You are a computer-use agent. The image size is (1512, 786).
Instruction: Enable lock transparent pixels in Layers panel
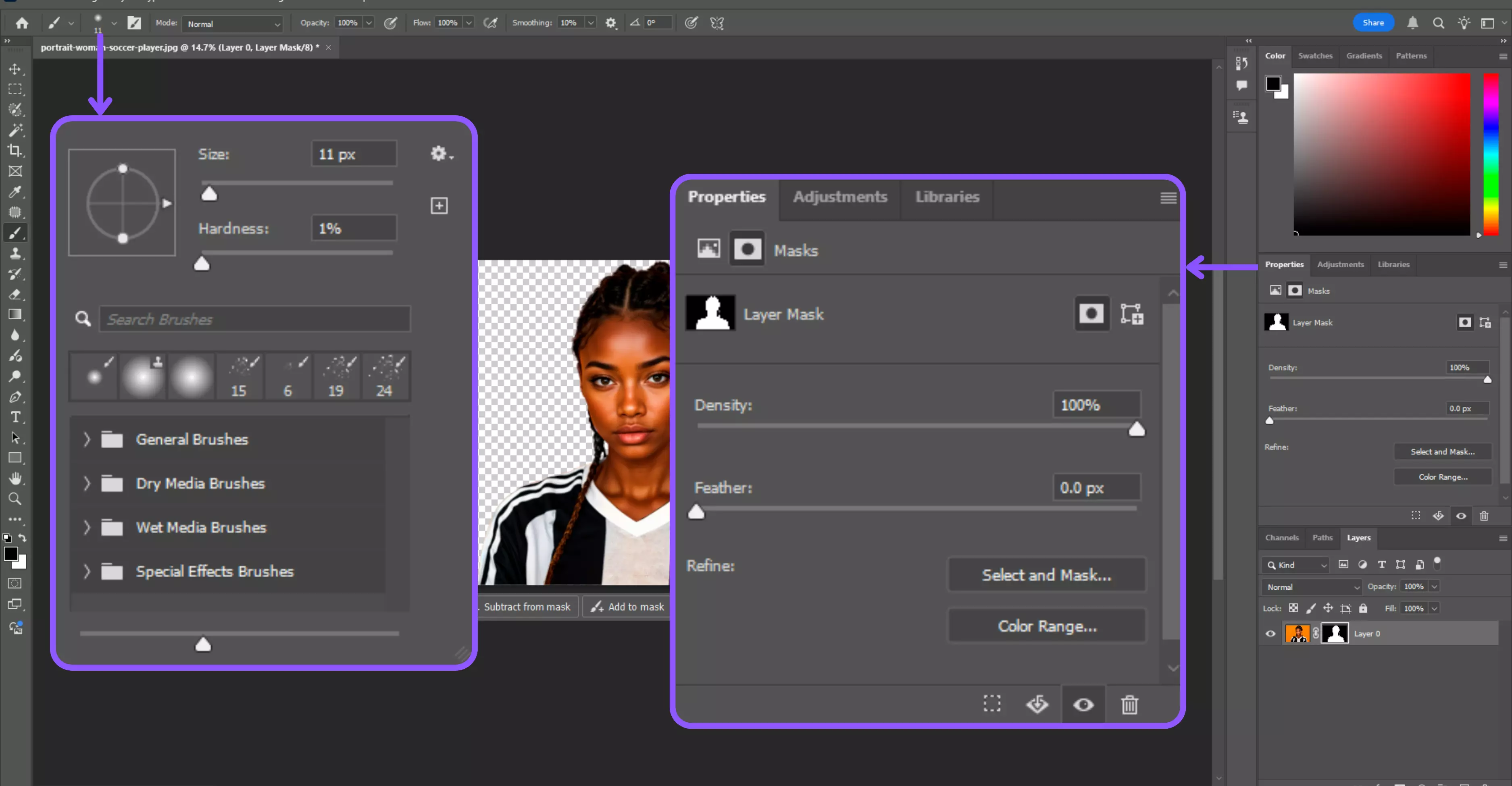coord(1293,608)
